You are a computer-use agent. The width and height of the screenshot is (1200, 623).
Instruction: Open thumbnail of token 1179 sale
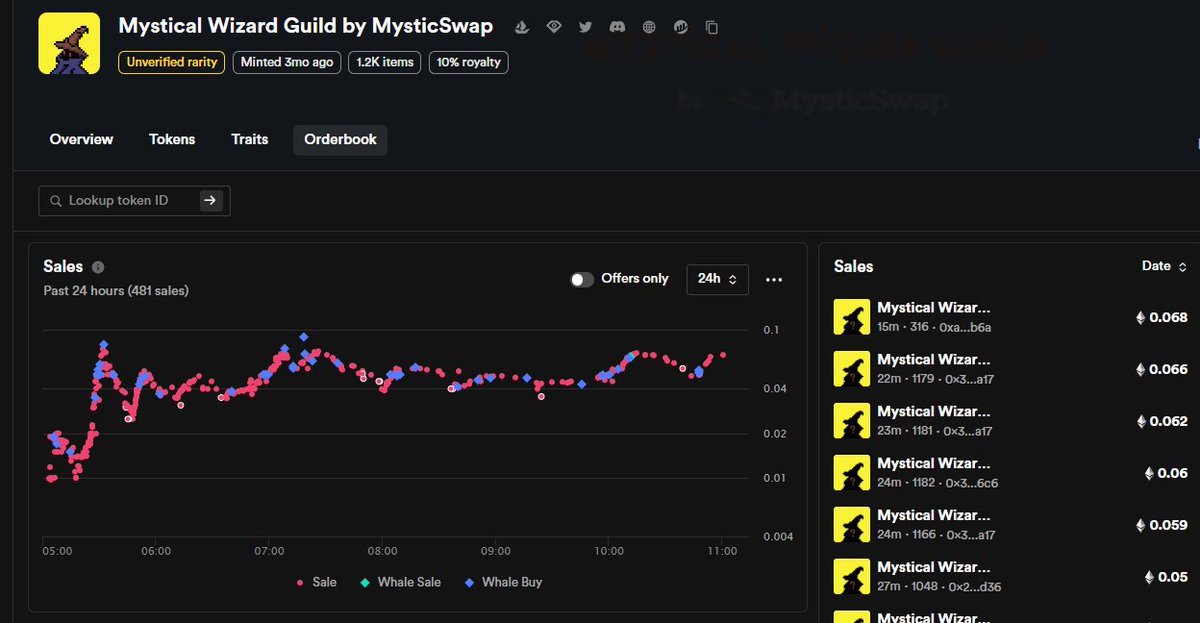click(x=851, y=369)
